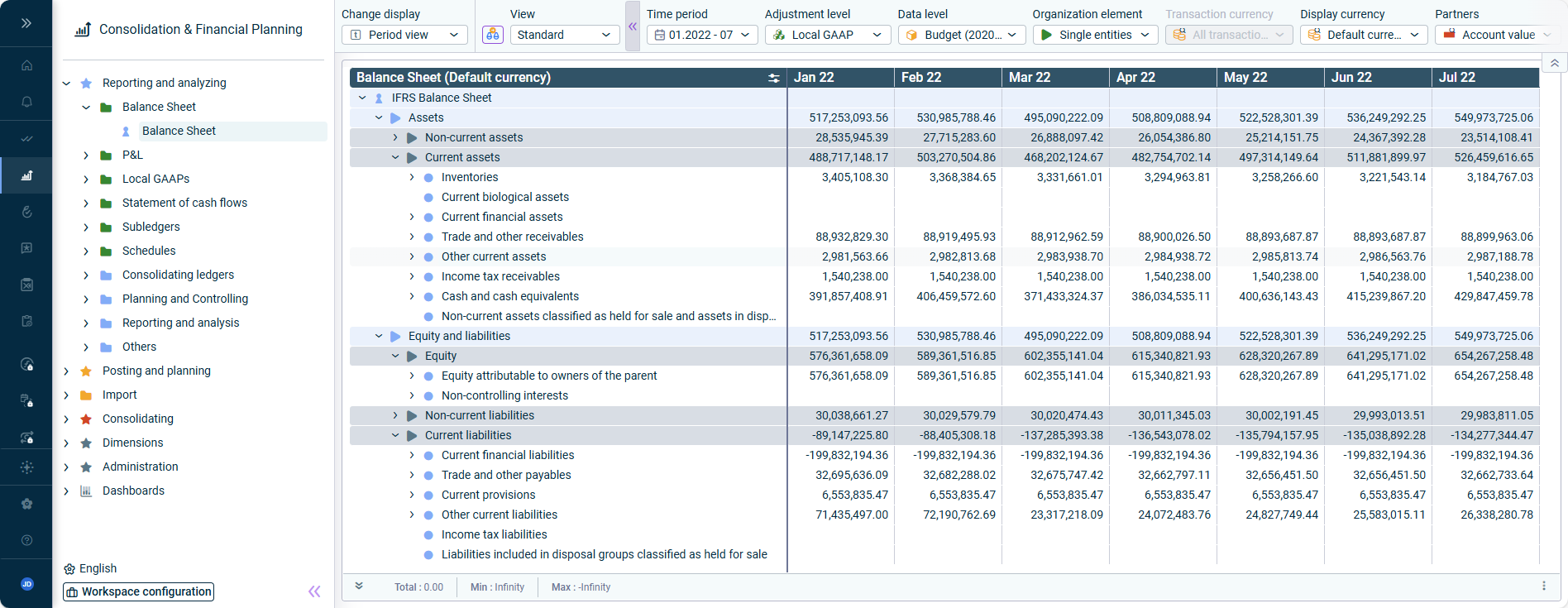Collapse the toolbar using the top-right up-chevron
This screenshot has width=1568, height=608.
coord(1555,63)
